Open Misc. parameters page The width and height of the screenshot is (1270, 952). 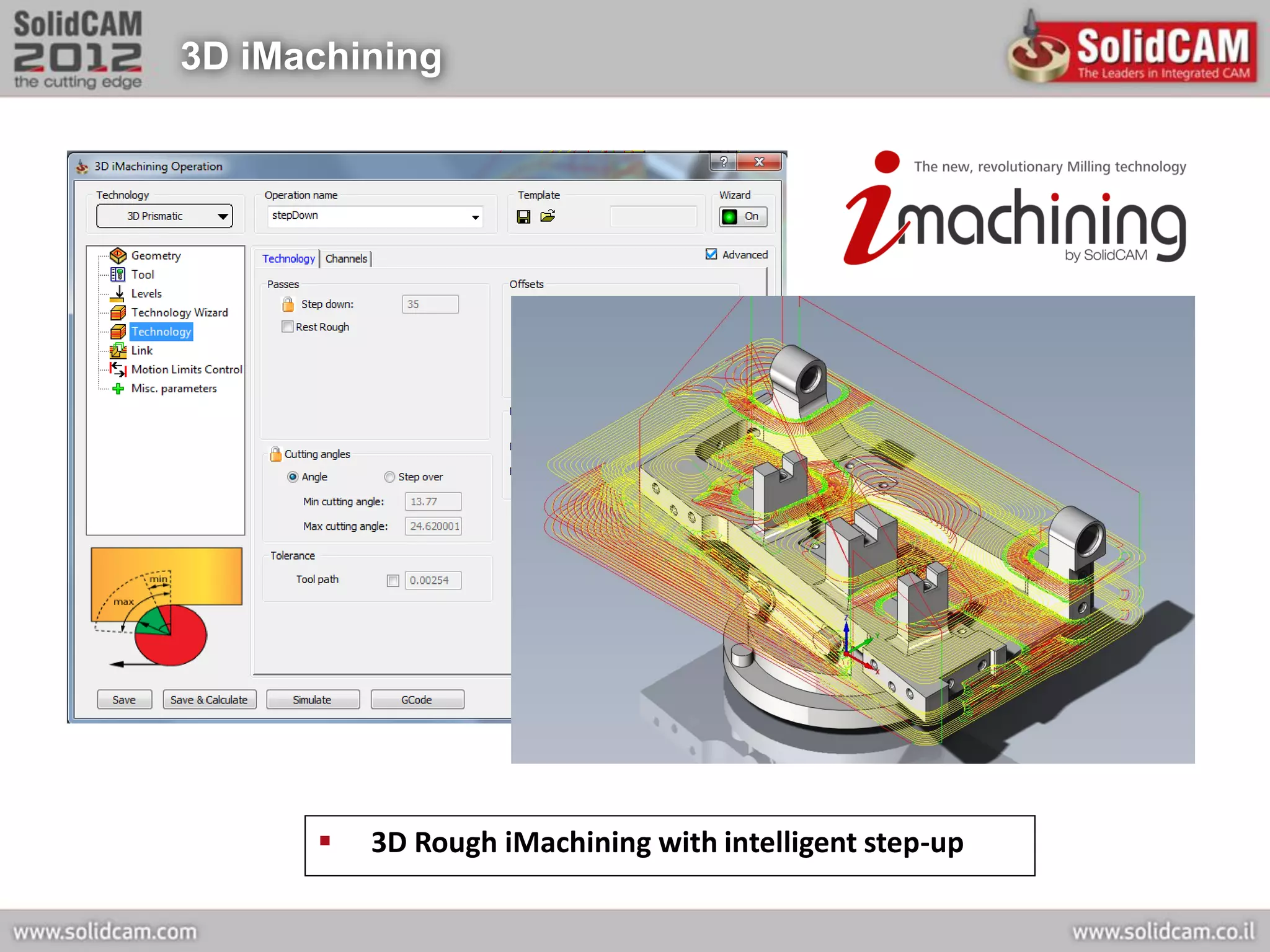point(174,389)
